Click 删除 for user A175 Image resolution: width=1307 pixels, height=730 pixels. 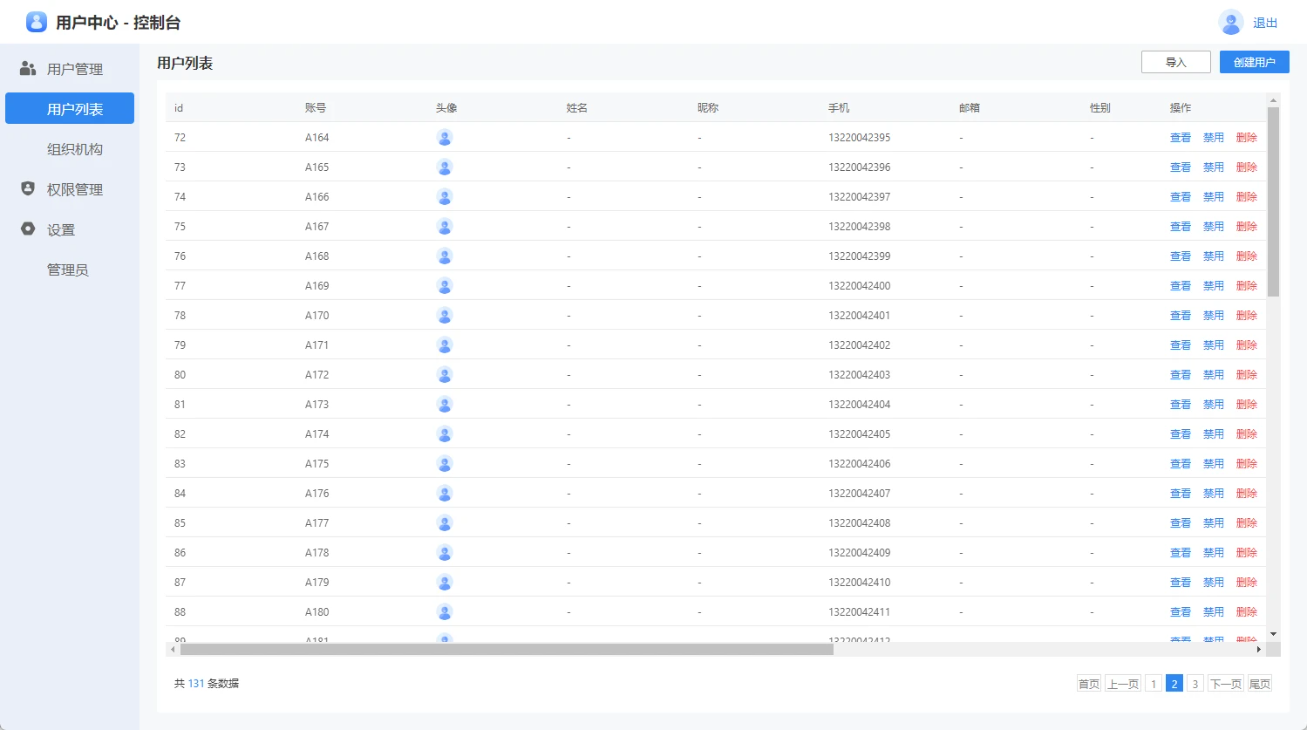point(1246,464)
